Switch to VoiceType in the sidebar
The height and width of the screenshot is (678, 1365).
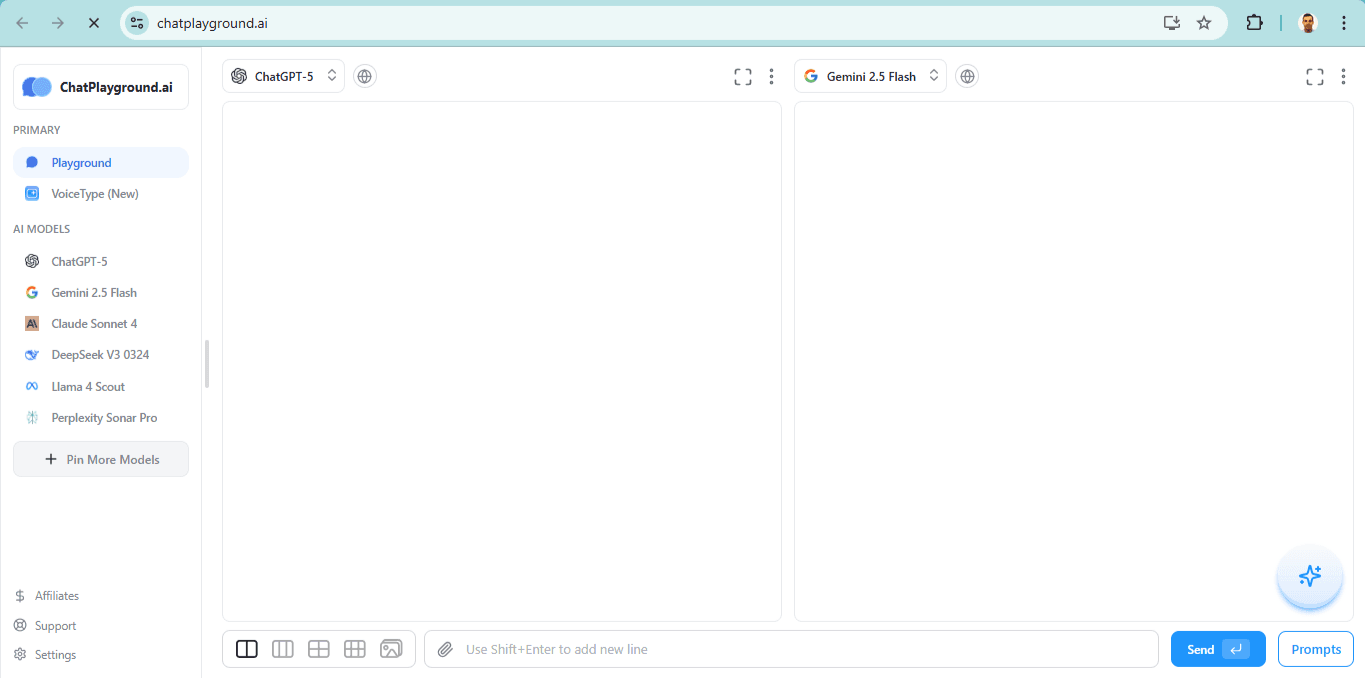95,193
